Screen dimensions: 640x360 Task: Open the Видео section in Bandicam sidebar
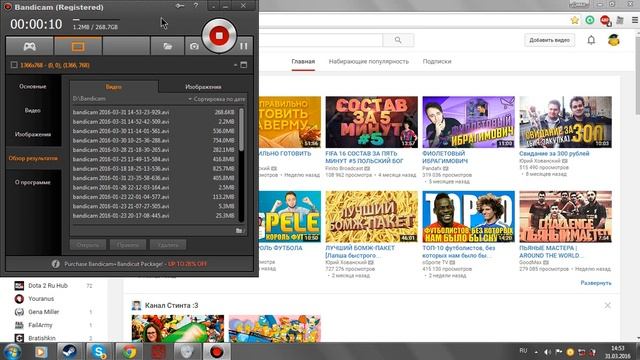(x=33, y=111)
